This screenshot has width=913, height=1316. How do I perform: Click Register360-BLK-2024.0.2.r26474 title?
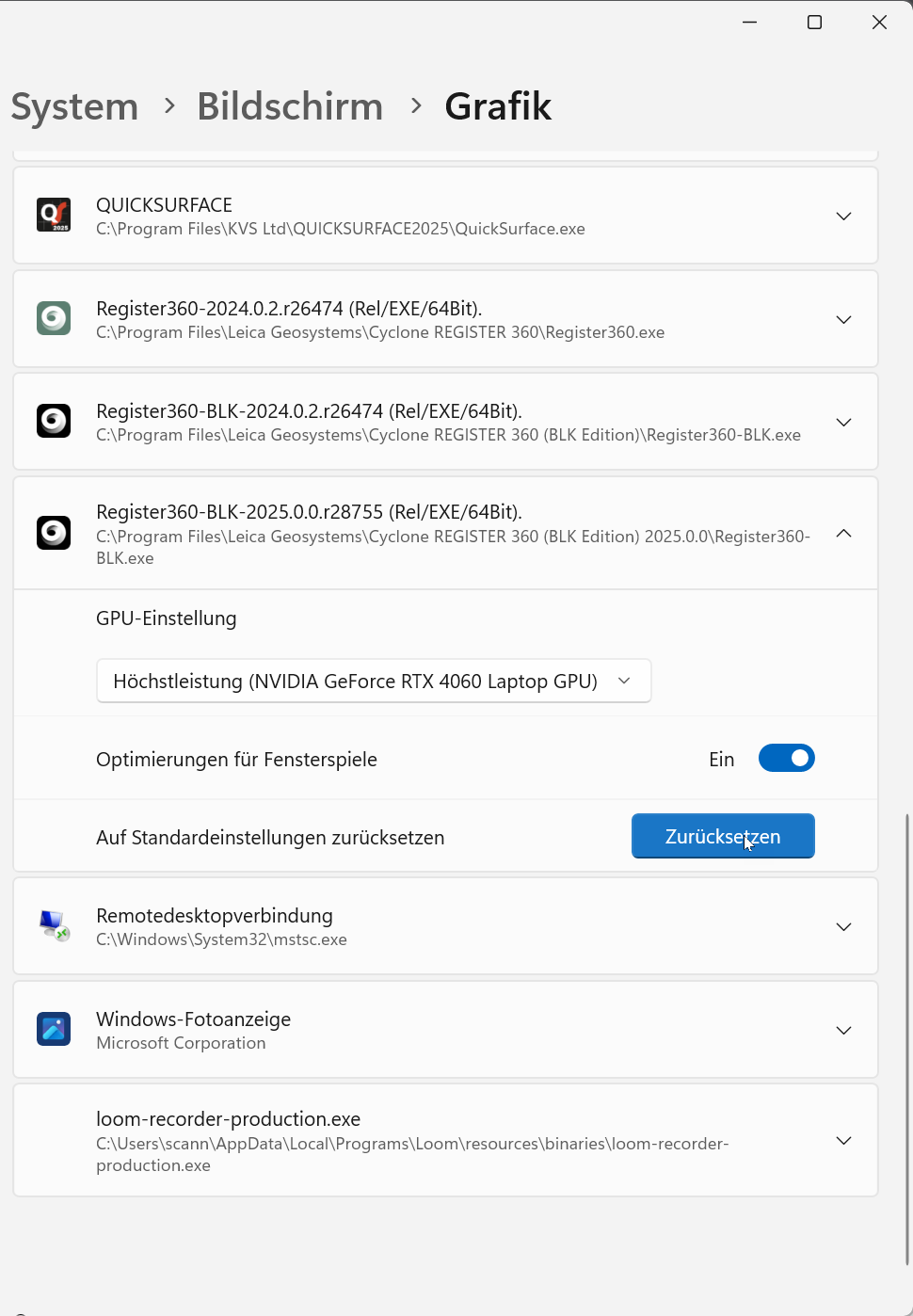(x=309, y=411)
